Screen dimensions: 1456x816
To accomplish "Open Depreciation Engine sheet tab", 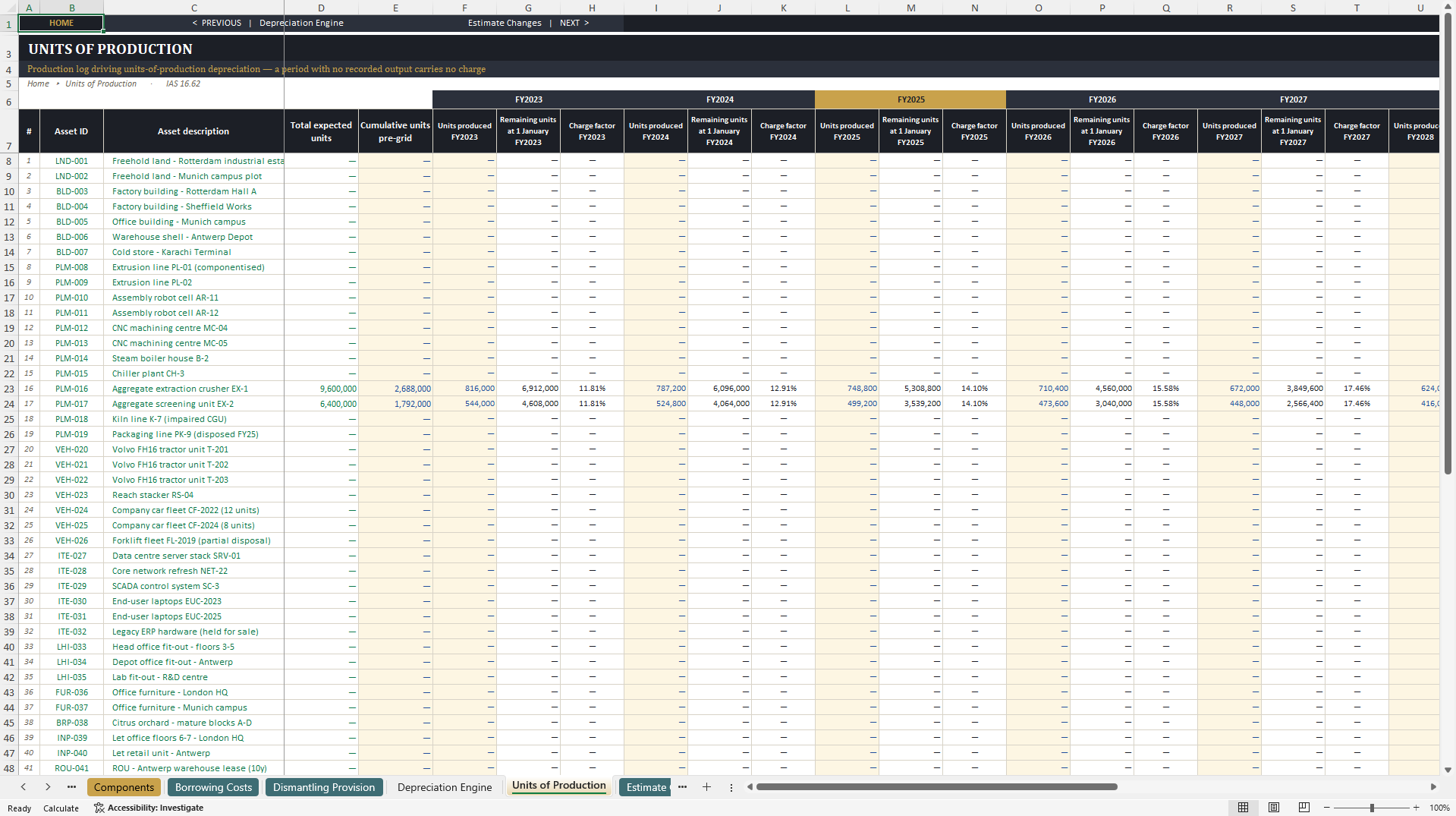I will pos(445,787).
